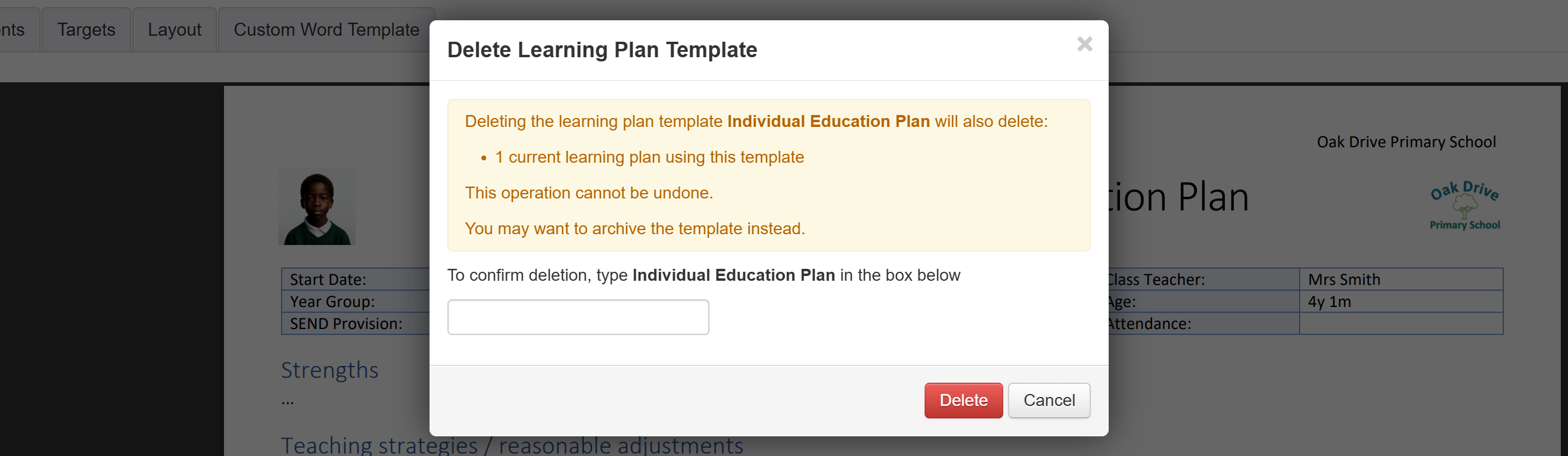
Task: Click the Start Date table cell
Action: [x=329, y=280]
